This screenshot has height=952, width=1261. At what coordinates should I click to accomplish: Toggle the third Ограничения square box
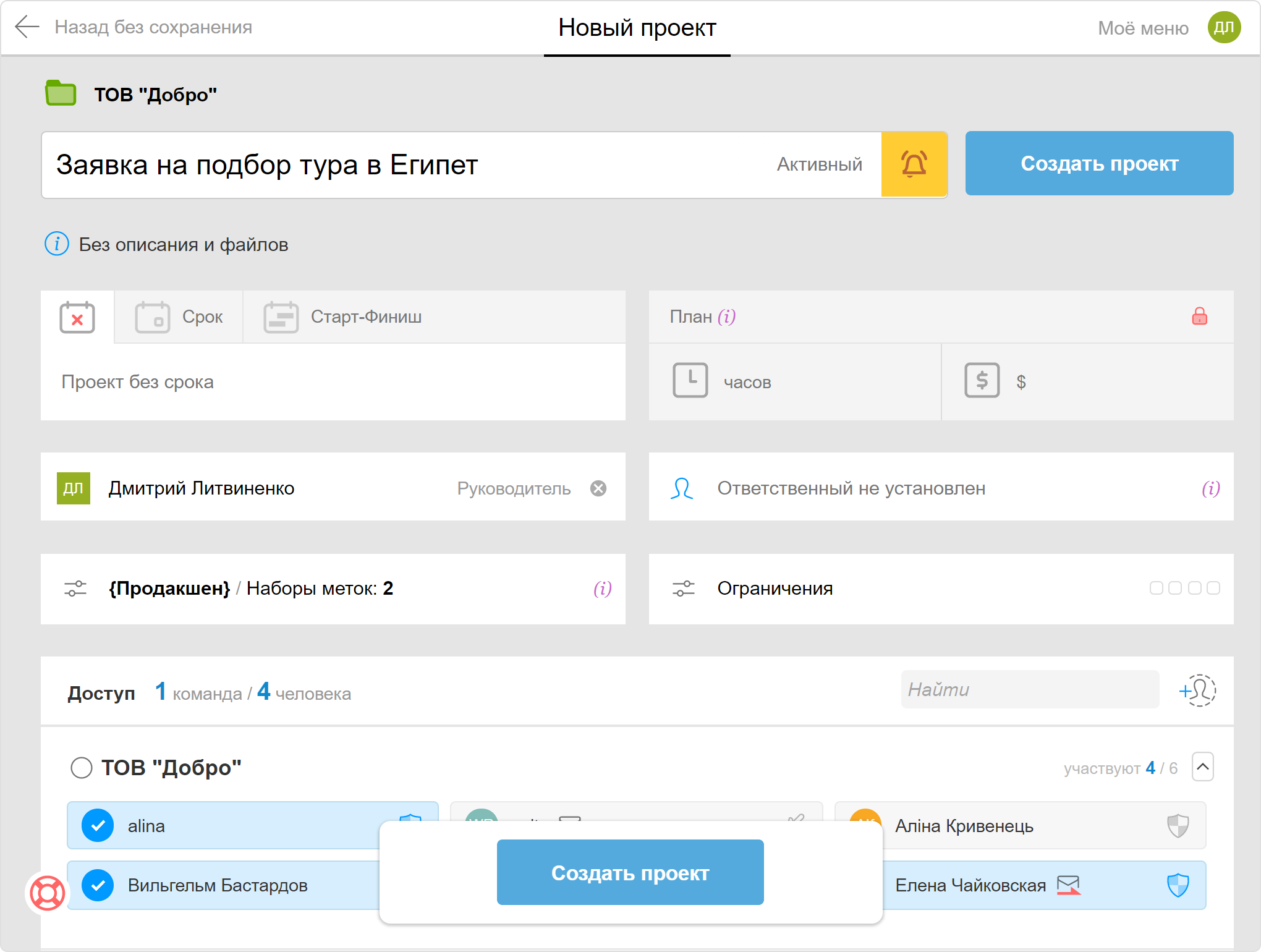(1194, 588)
